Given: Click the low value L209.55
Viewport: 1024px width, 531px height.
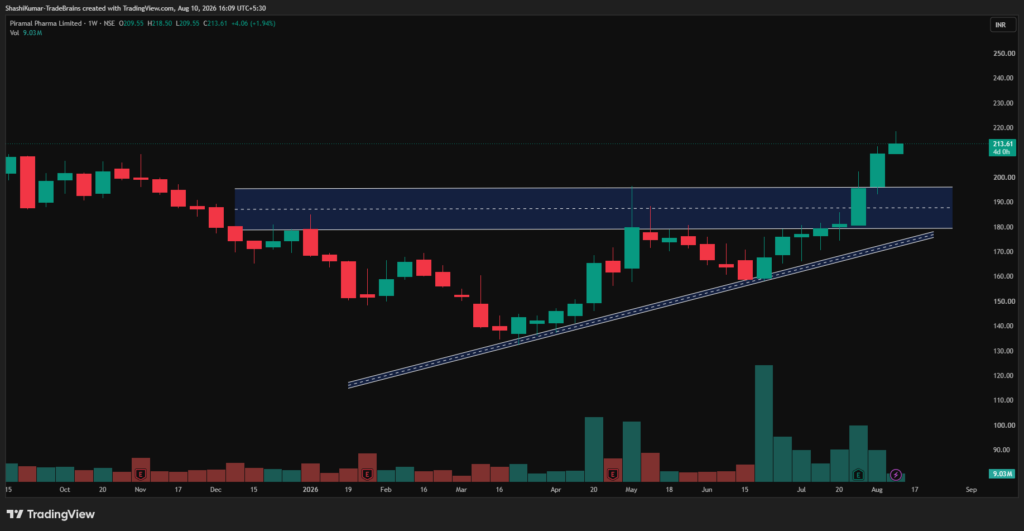Looking at the screenshot, I should (x=188, y=24).
